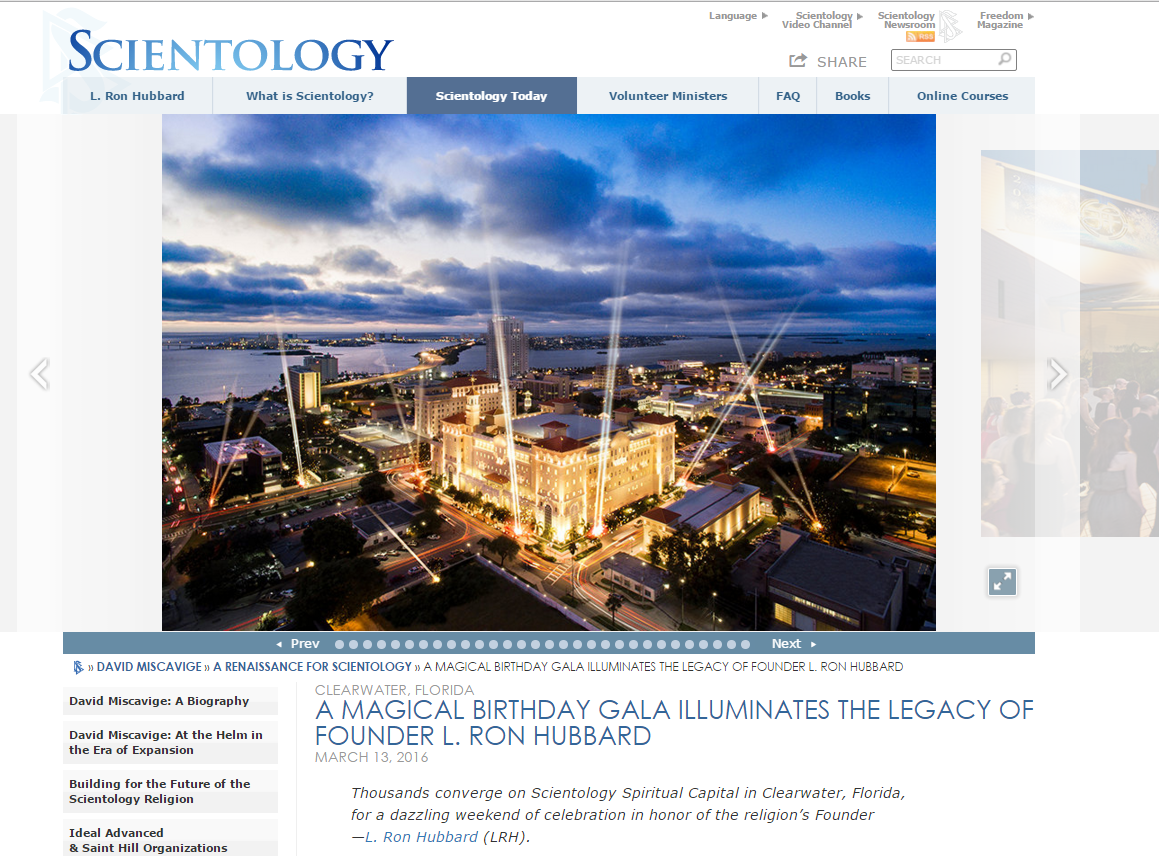This screenshot has width=1159, height=856.
Task: Open the FAQ tab
Action: [x=788, y=95]
